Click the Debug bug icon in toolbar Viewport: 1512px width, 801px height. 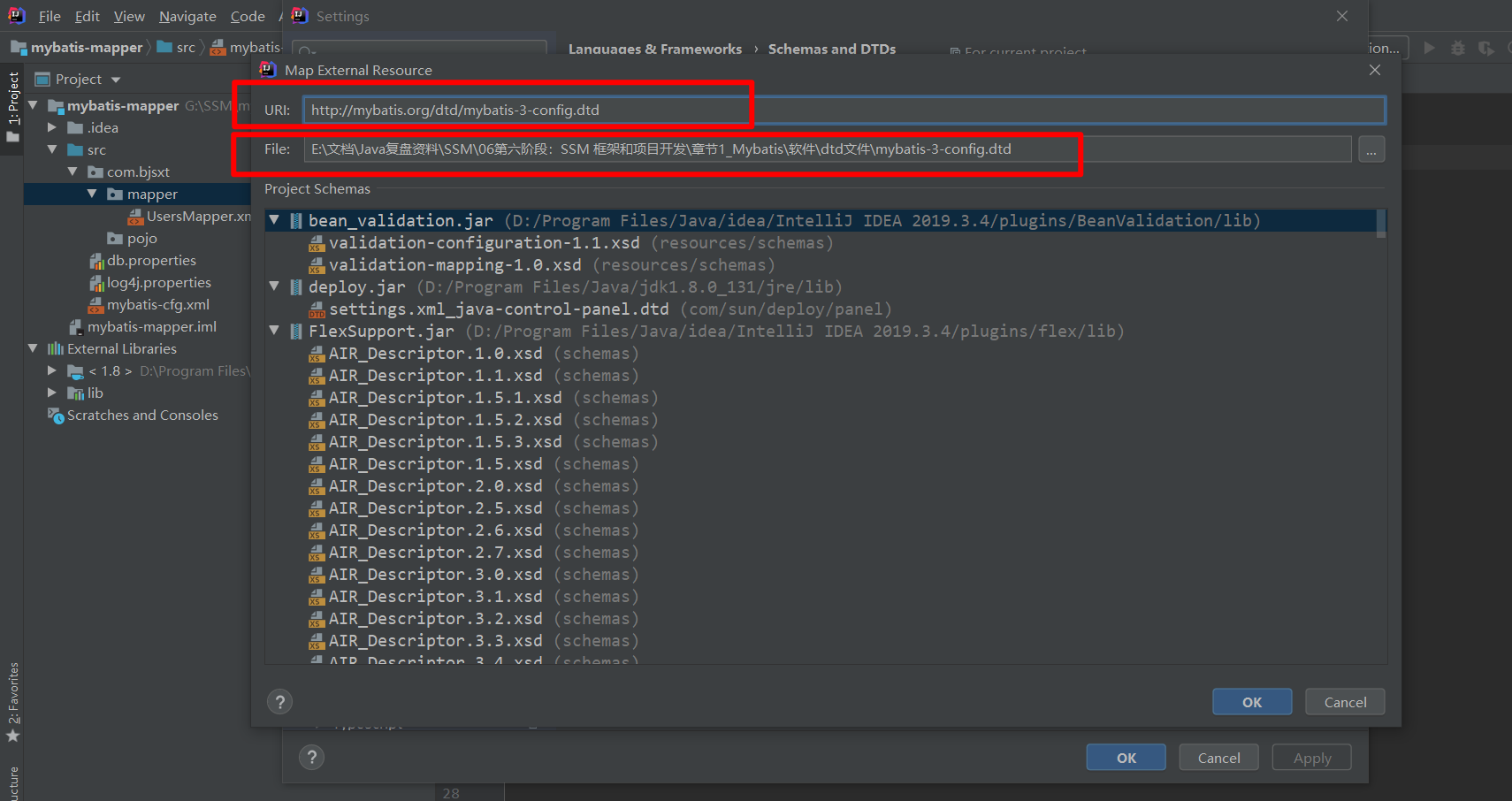[x=1458, y=48]
